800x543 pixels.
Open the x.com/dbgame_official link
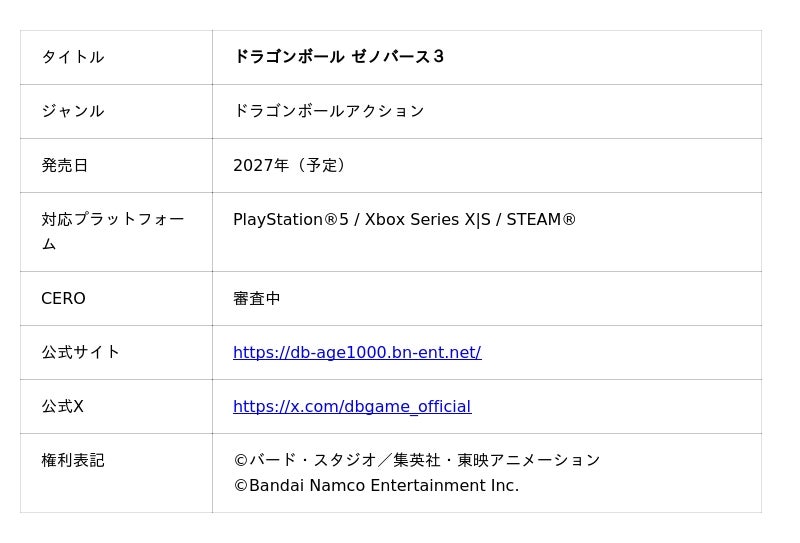tap(352, 406)
